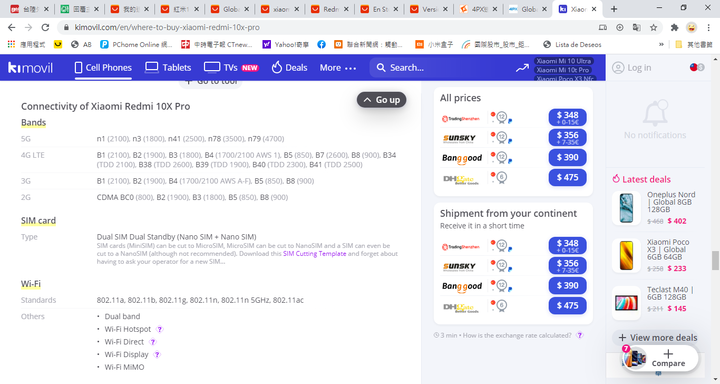This screenshot has height=384, width=720.
Task: Go back in browser history
Action: click(x=11, y=28)
